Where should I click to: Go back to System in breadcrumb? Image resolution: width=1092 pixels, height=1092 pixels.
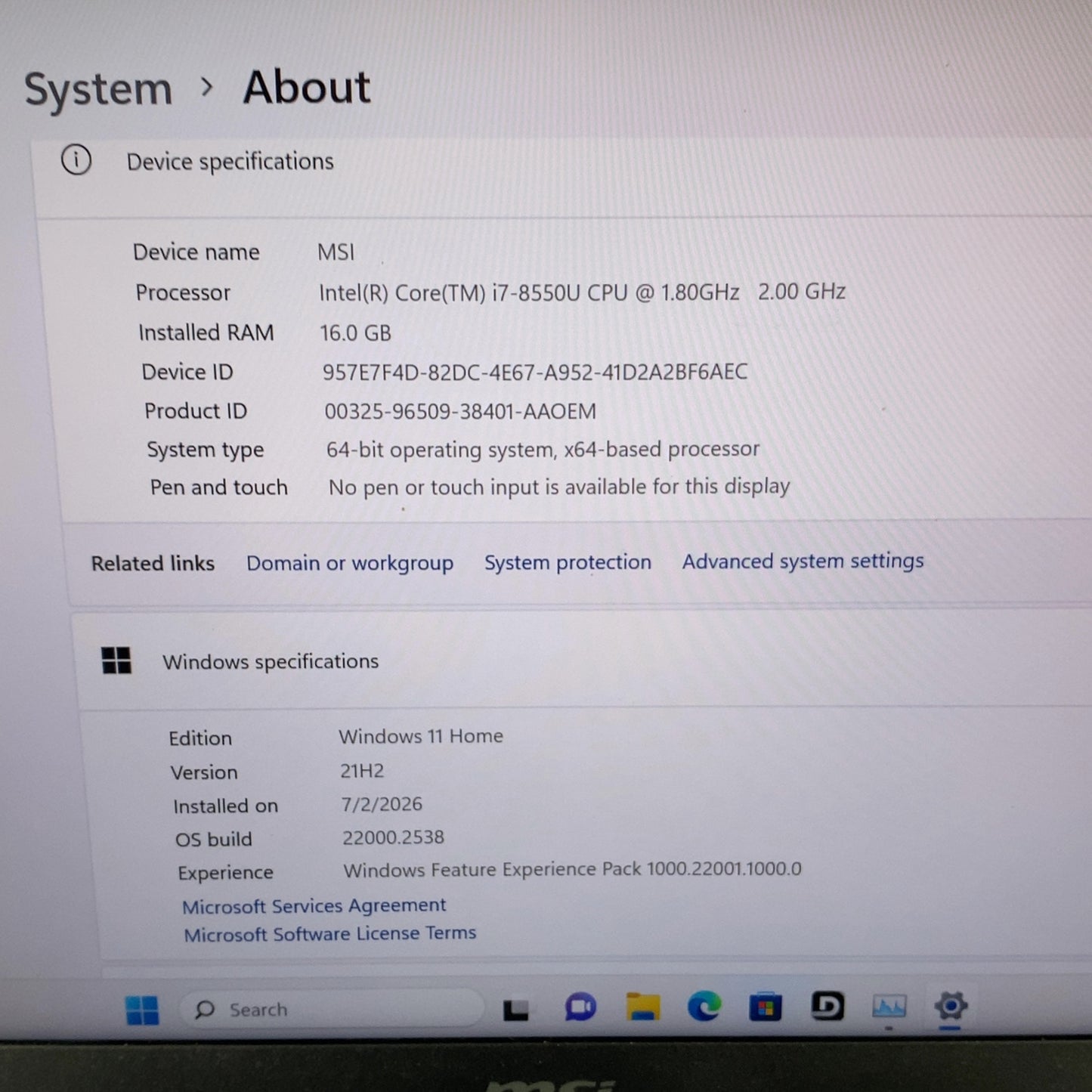point(98,89)
